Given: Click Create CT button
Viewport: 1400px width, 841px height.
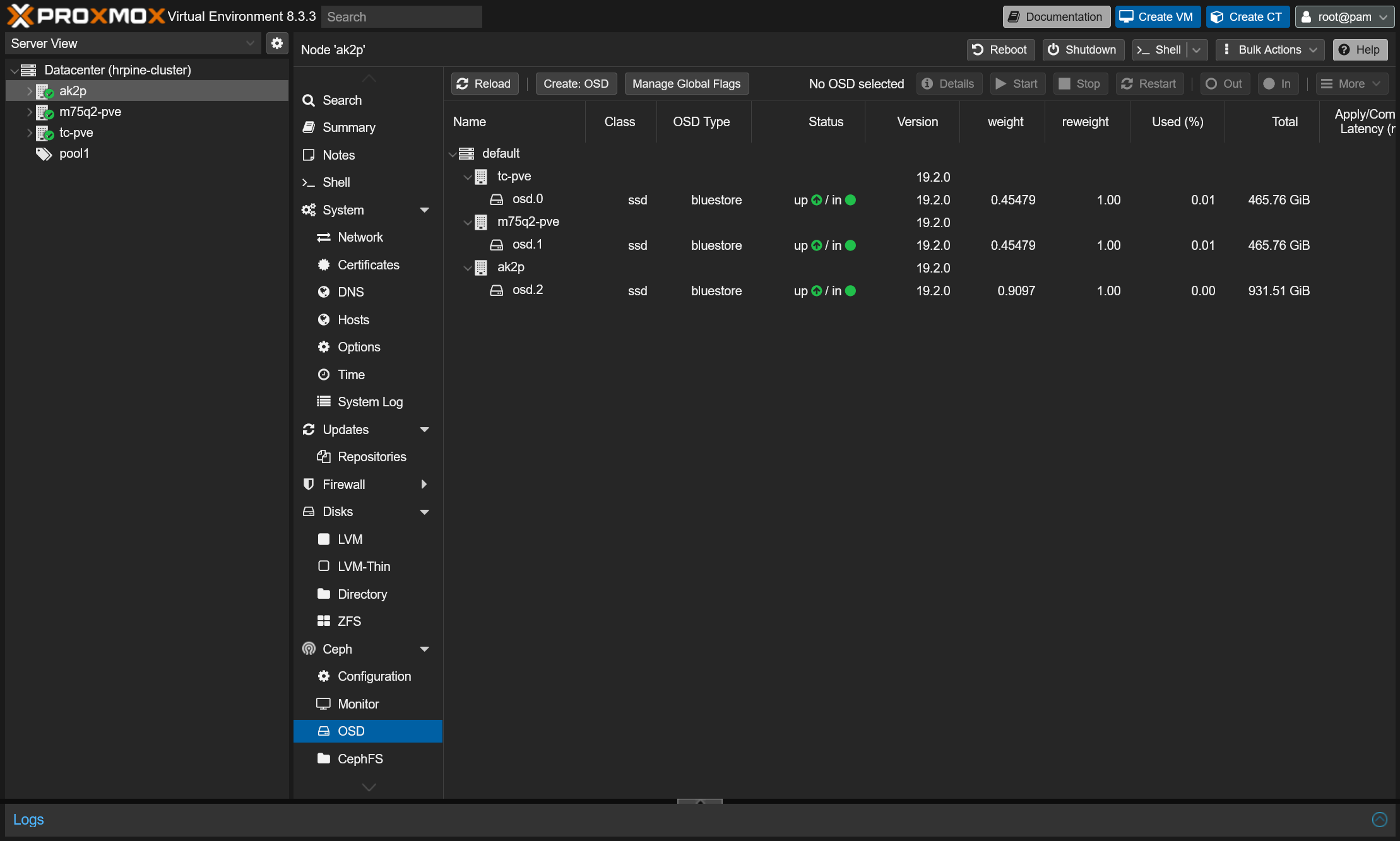Looking at the screenshot, I should pos(1247,16).
